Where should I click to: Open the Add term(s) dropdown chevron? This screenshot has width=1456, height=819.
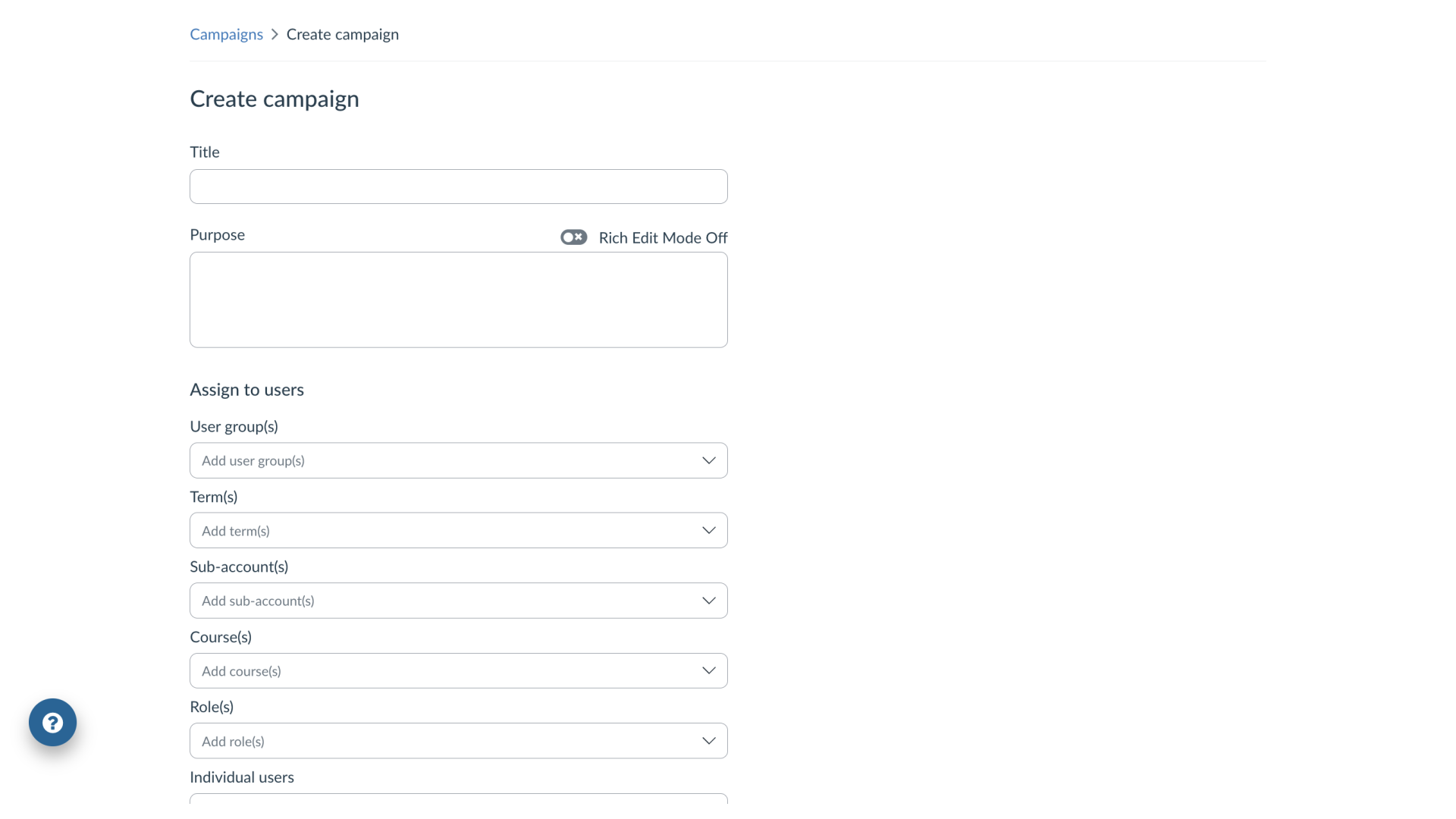tap(708, 530)
